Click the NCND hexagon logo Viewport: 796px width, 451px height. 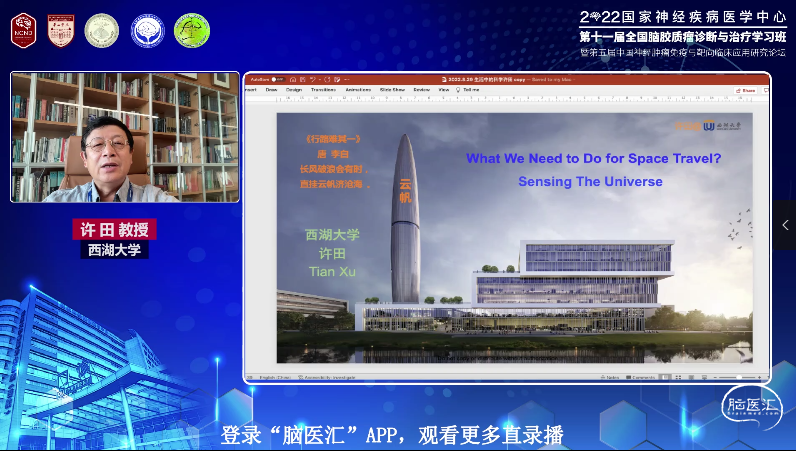tap(23, 30)
